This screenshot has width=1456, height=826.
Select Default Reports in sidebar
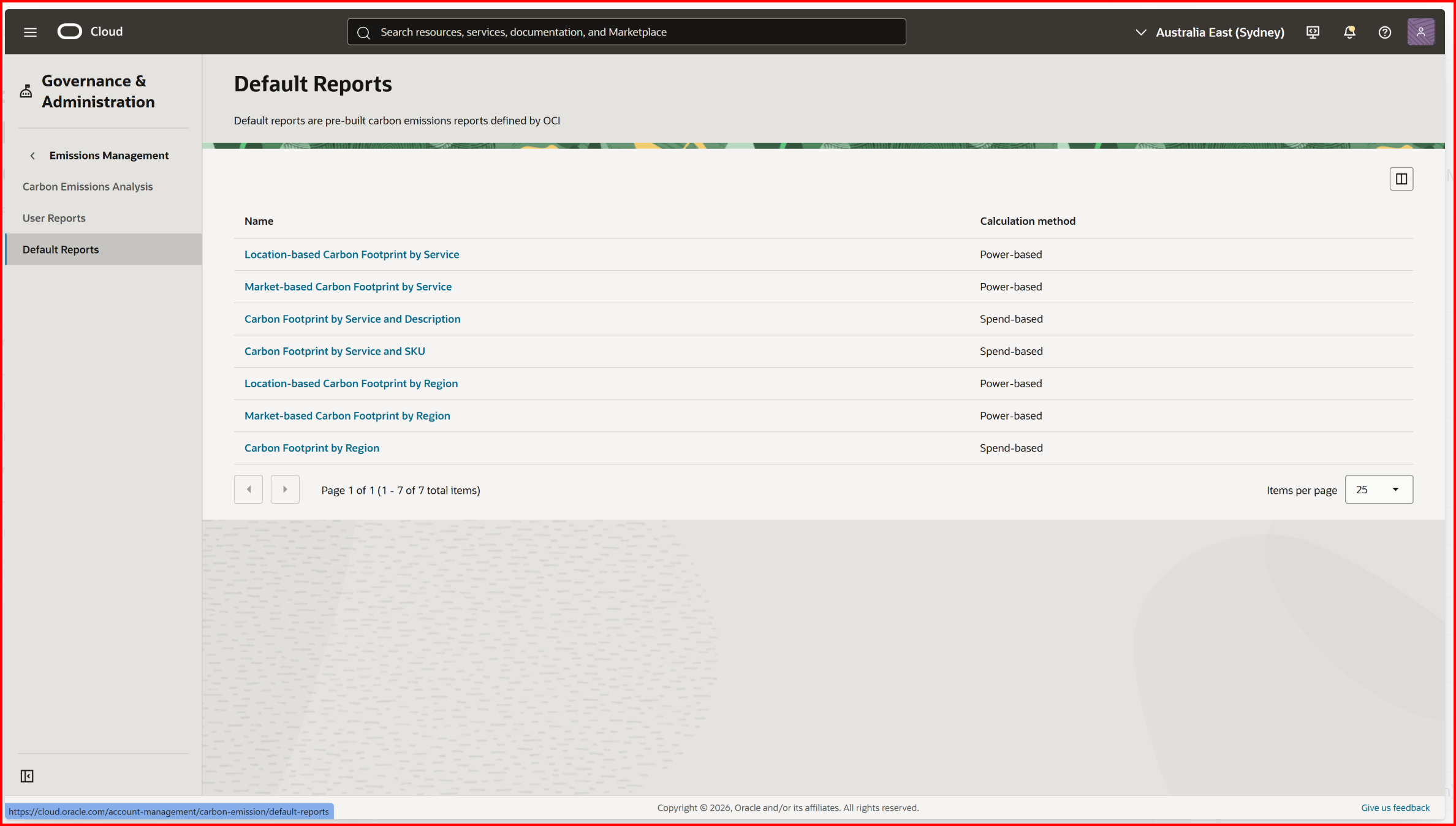(61, 249)
